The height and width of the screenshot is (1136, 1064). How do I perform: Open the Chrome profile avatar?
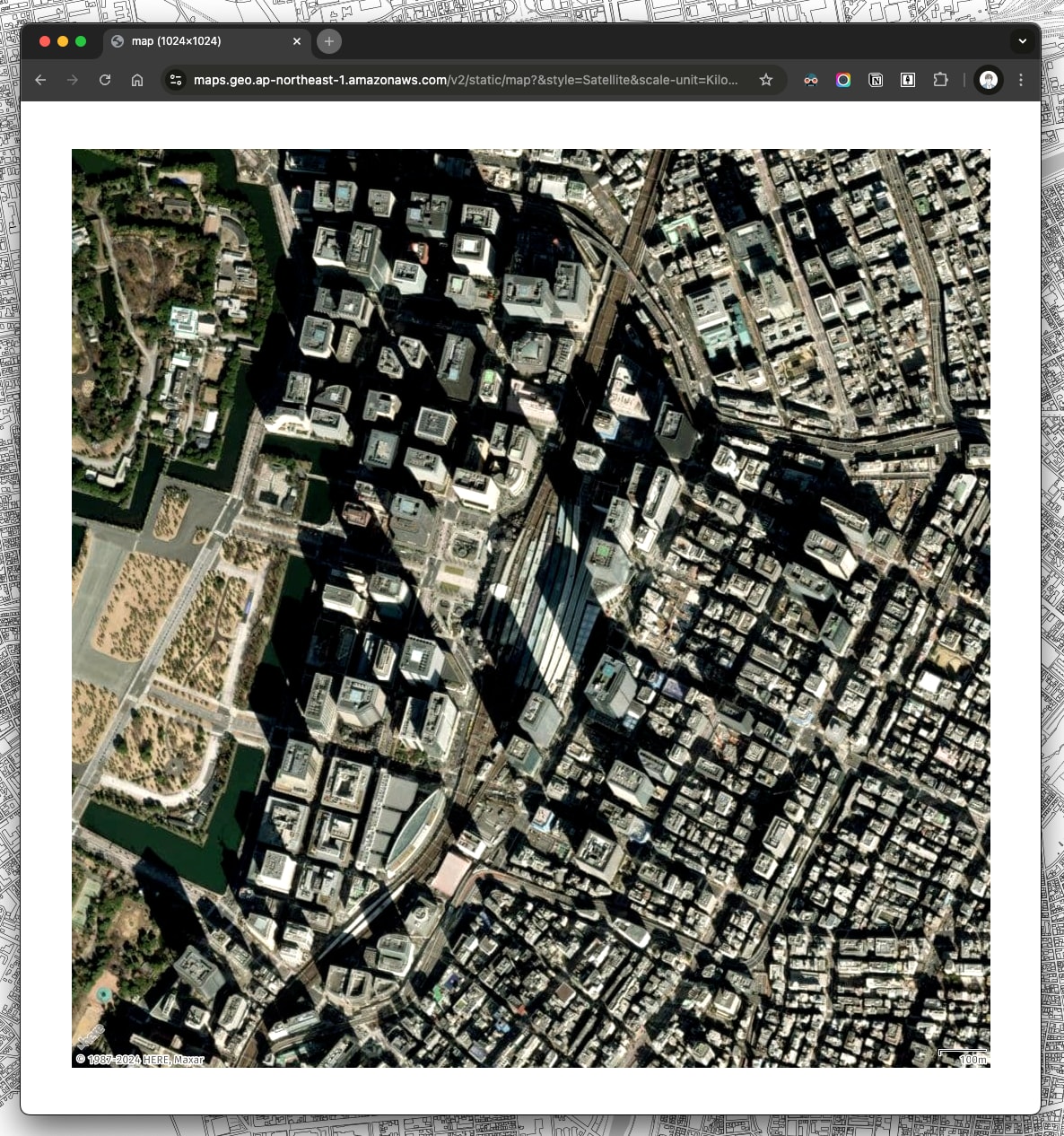point(989,80)
